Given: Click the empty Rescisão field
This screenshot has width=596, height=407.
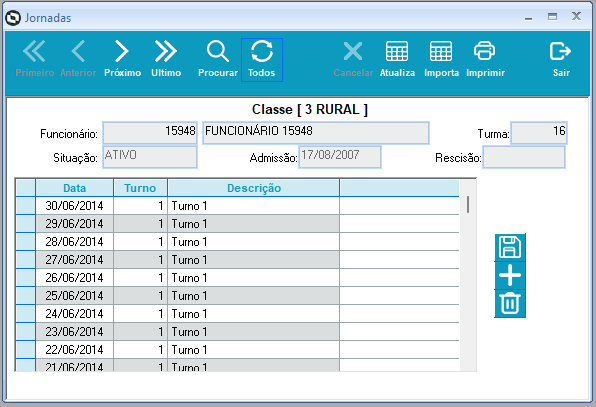Looking at the screenshot, I should pyautogui.click(x=524, y=157).
